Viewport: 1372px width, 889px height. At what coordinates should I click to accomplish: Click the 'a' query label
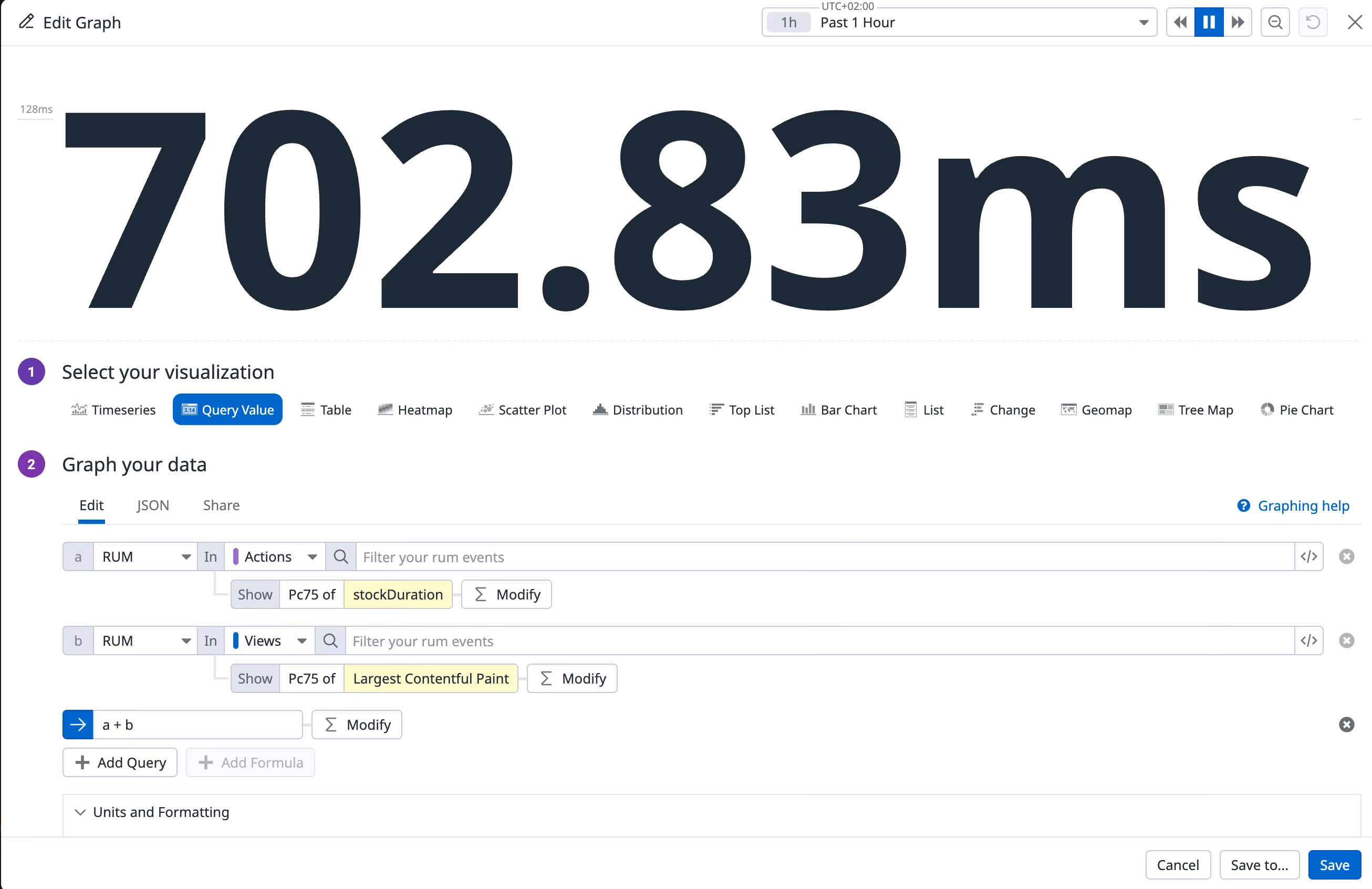click(78, 556)
